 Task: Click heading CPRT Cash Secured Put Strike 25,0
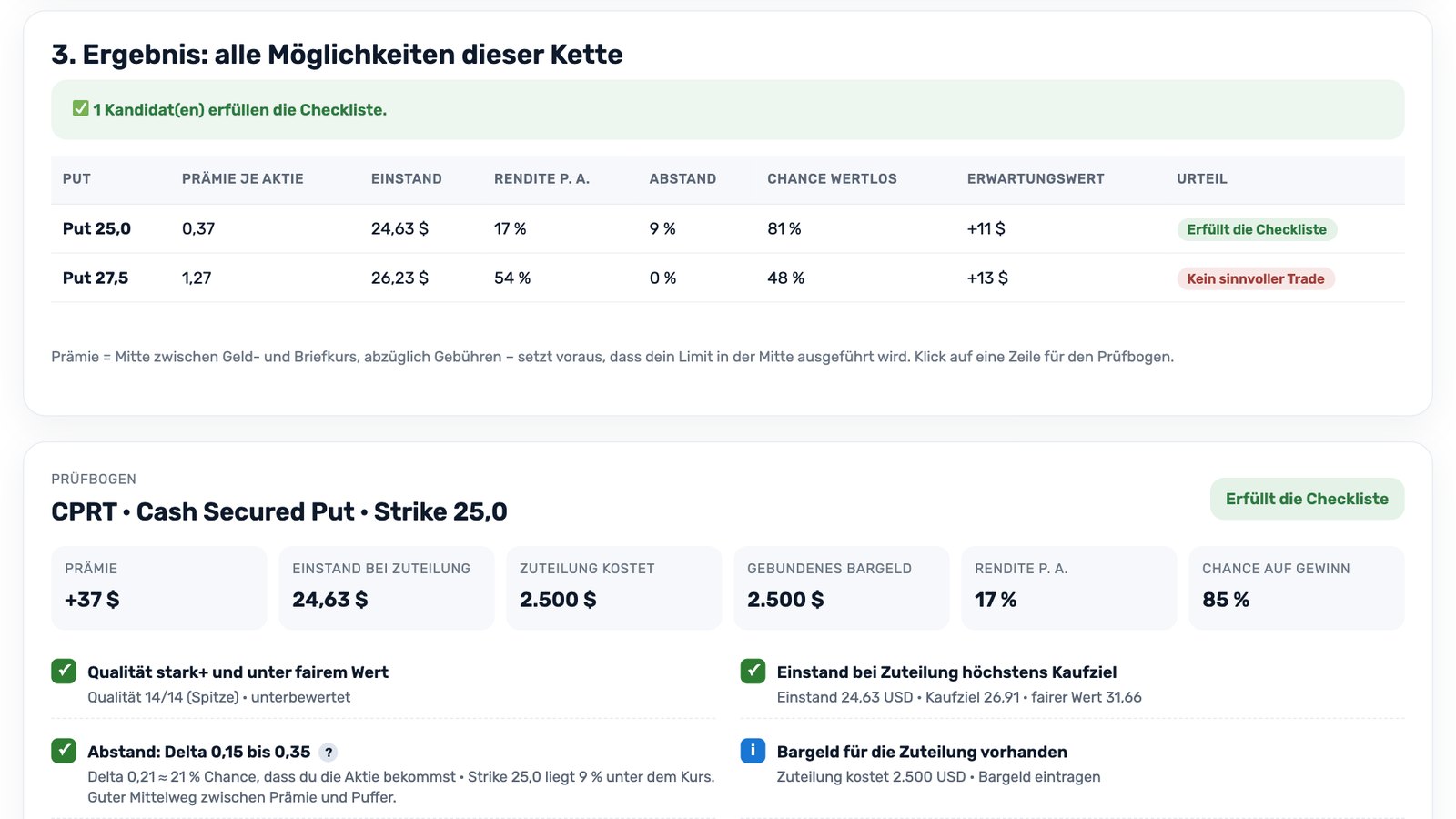pyautogui.click(x=279, y=511)
